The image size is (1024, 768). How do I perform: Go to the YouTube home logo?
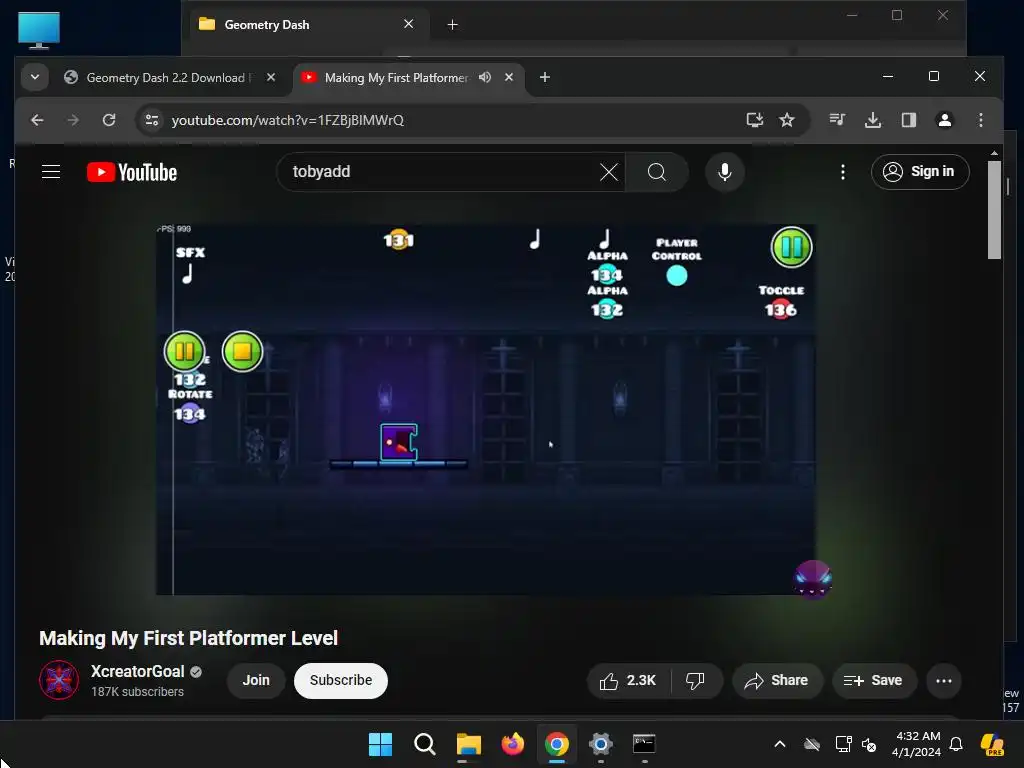click(132, 172)
